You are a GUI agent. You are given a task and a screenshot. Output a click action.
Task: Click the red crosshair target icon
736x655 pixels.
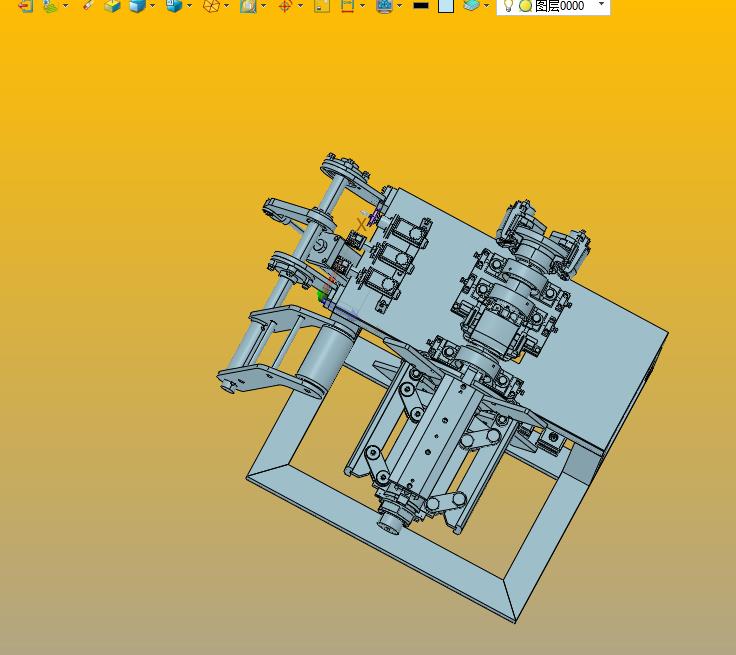point(285,6)
